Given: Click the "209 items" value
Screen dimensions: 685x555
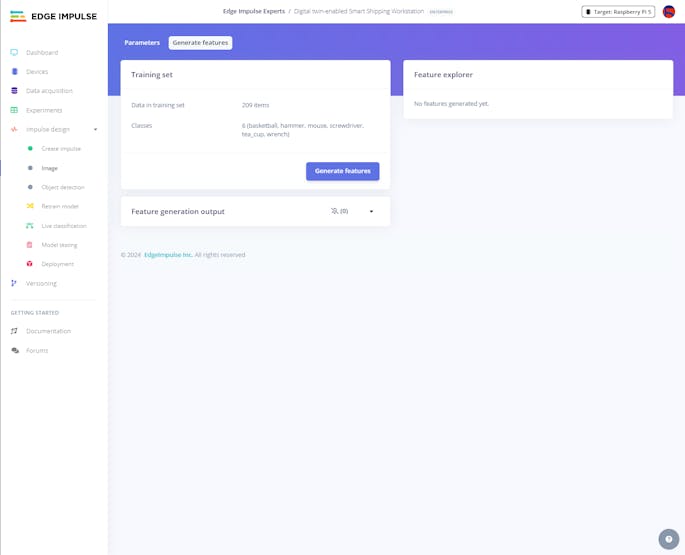Looking at the screenshot, I should click(256, 105).
